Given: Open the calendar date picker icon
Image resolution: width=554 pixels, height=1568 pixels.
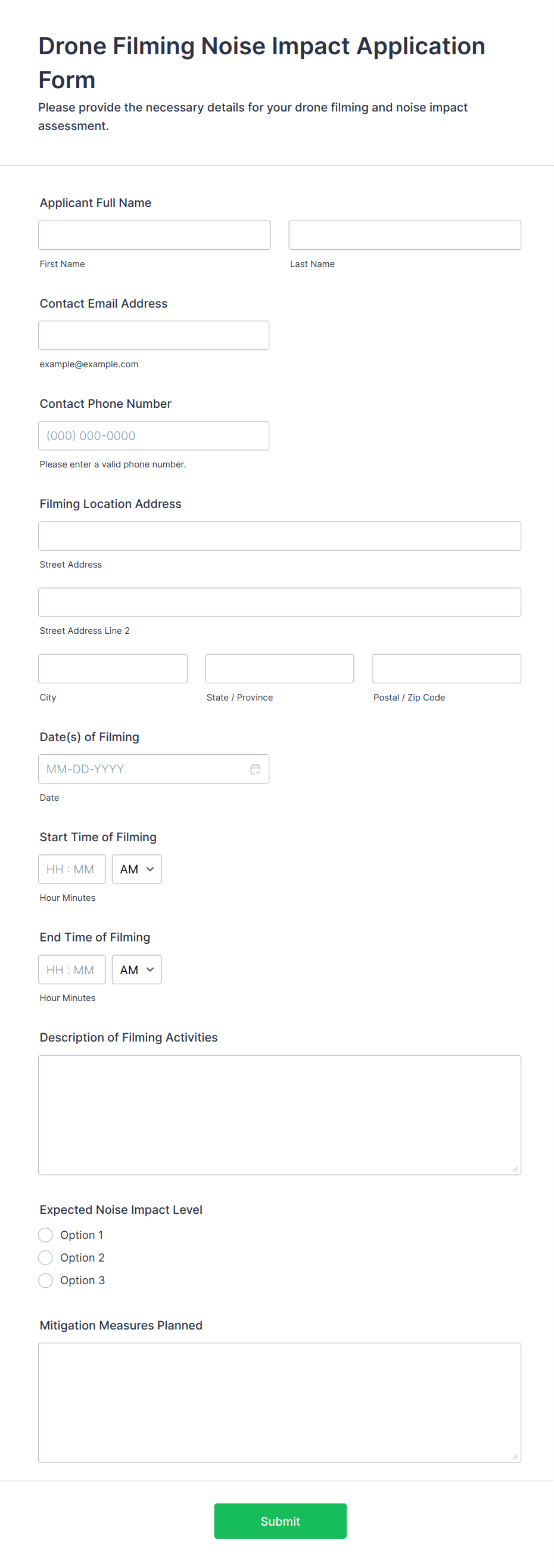Looking at the screenshot, I should tap(256, 768).
